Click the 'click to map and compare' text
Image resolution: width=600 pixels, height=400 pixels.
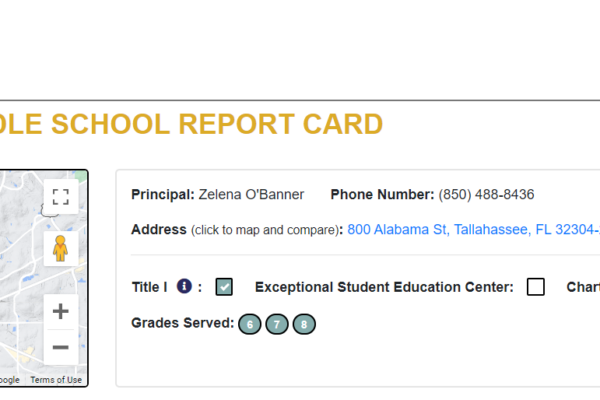[x=265, y=230]
